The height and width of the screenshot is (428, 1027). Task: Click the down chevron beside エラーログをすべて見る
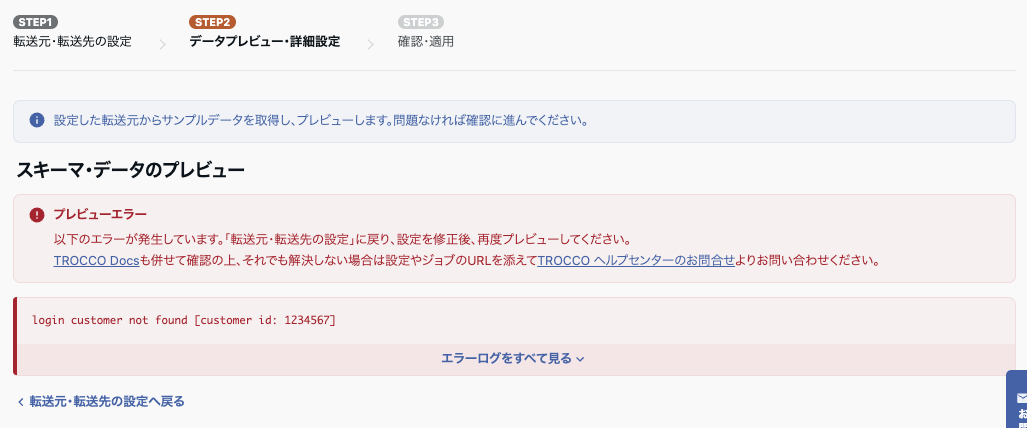click(x=580, y=359)
